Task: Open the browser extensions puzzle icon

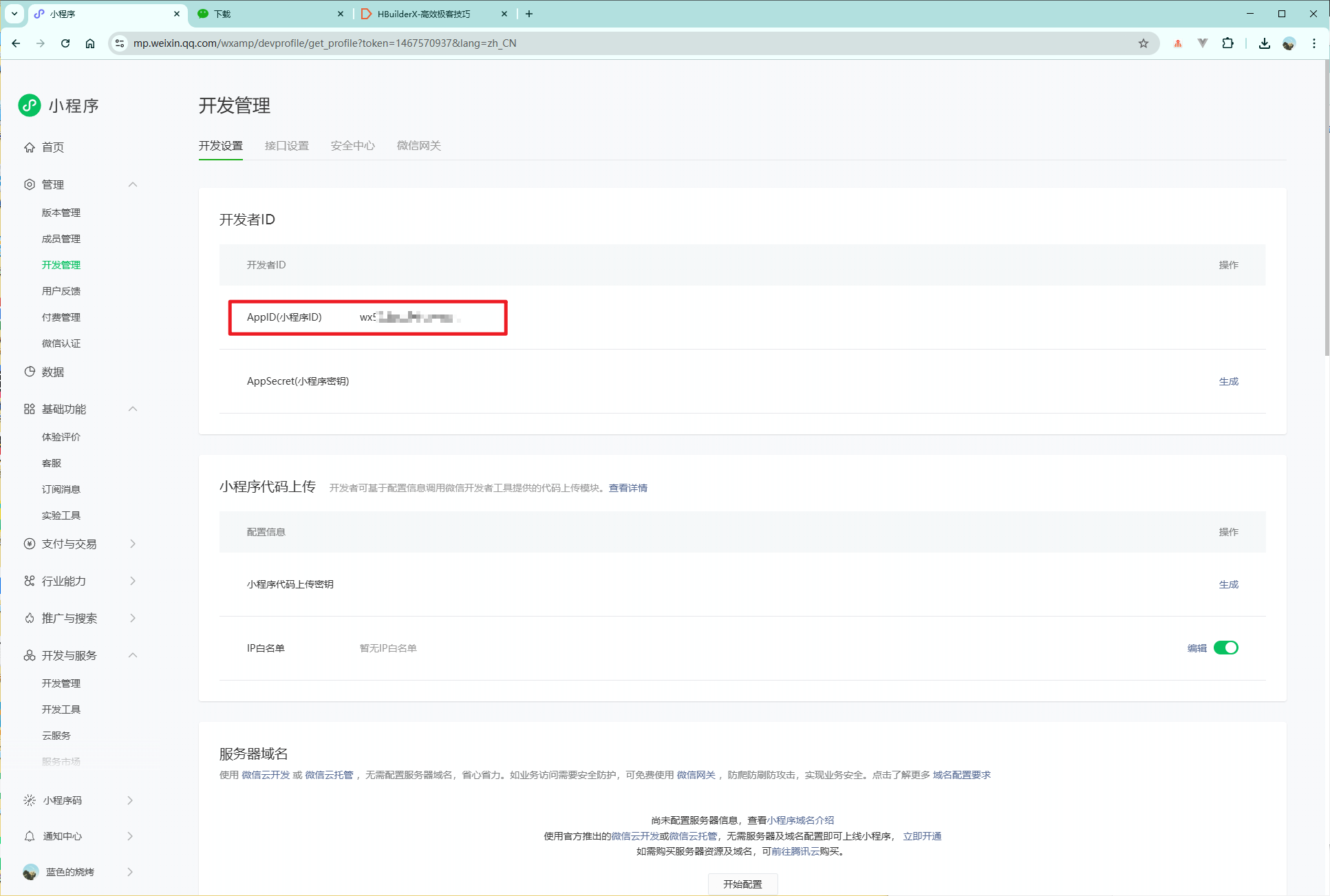Action: pos(1227,43)
